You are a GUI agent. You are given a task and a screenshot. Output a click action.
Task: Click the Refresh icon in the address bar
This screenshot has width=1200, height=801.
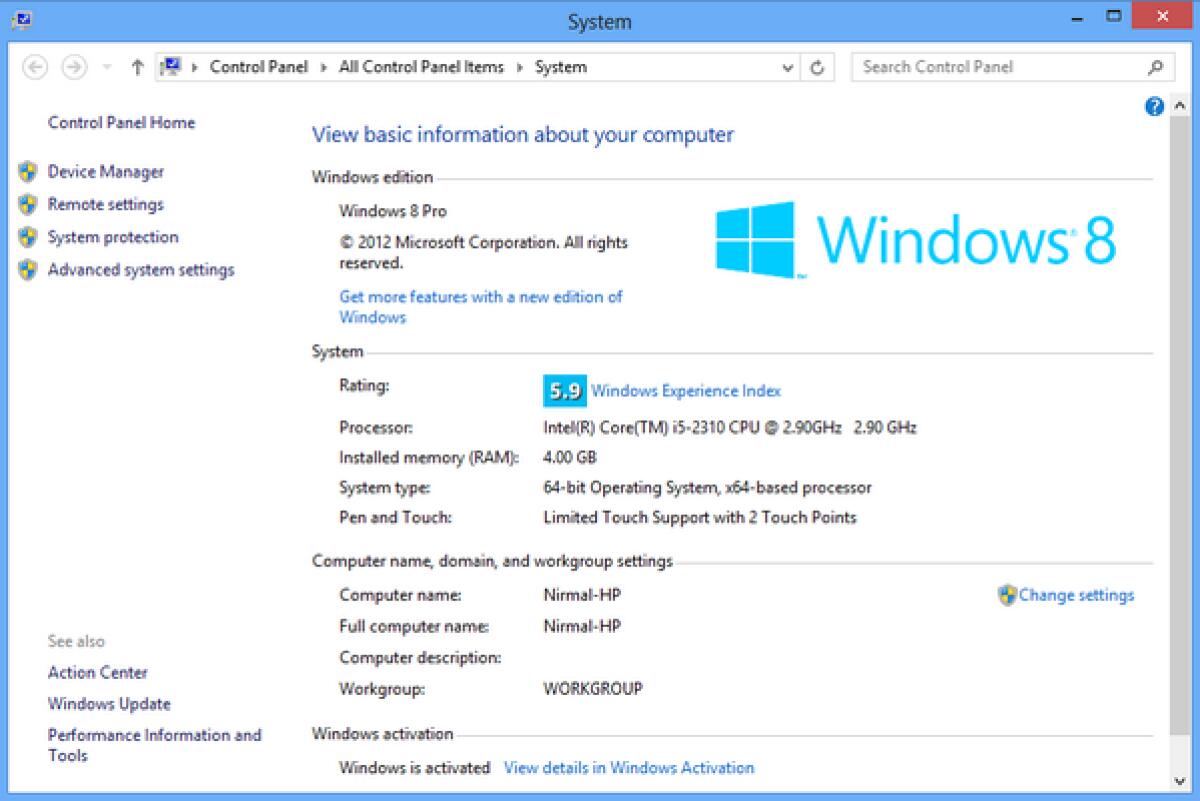(817, 67)
